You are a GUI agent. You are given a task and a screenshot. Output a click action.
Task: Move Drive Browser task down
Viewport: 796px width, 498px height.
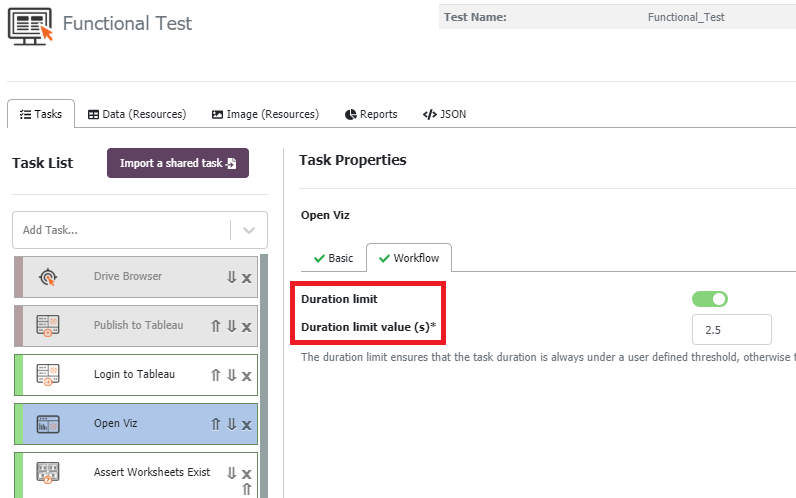(231, 277)
